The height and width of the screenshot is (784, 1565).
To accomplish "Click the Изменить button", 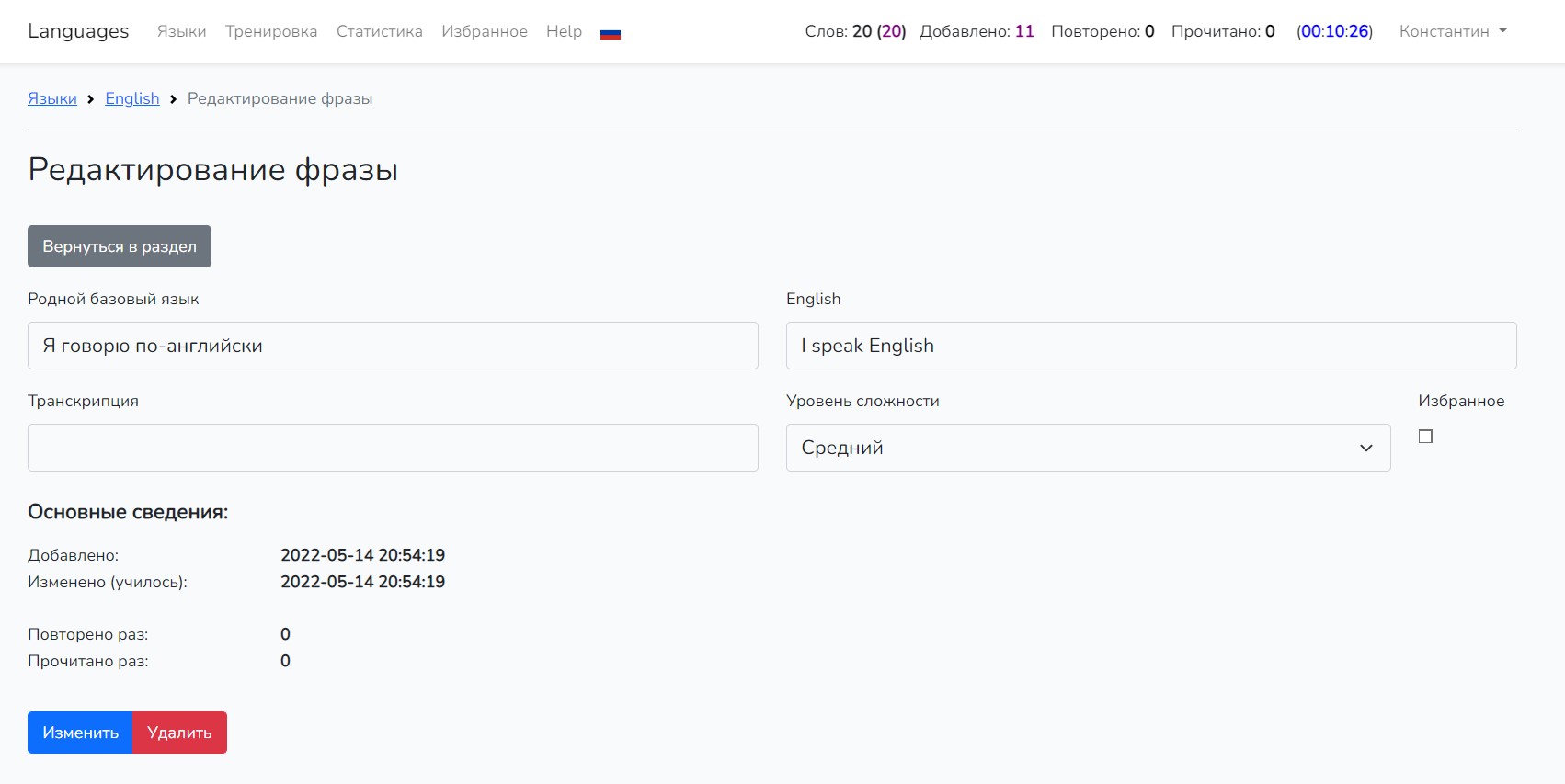I will pos(80,733).
